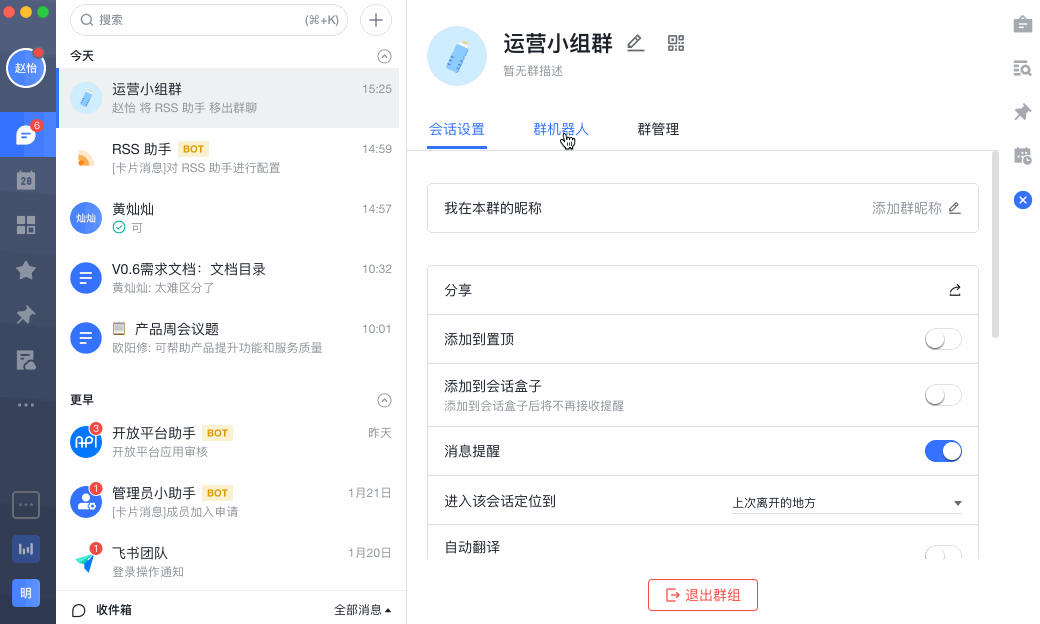Toggle 添加到会话盒子 switch
Image resolution: width=1040 pixels, height=624 pixels.
[x=943, y=395]
